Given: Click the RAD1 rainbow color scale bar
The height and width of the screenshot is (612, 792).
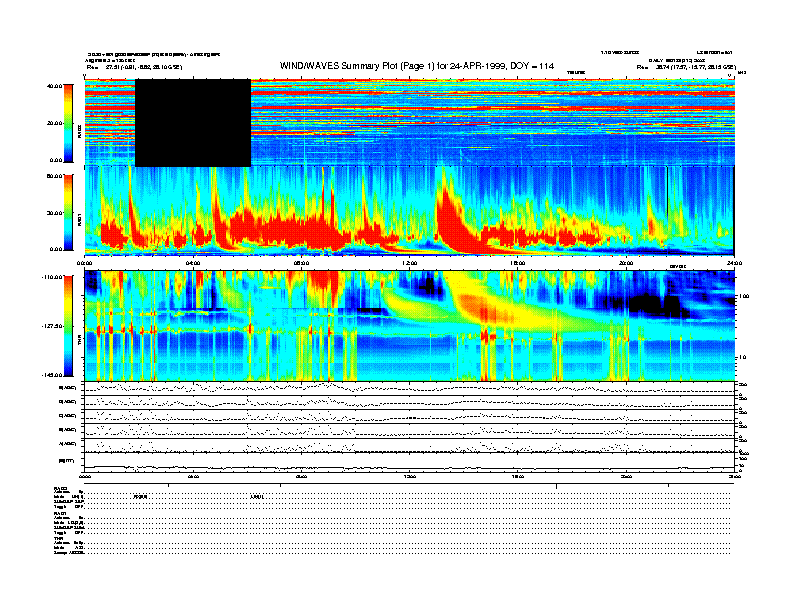Looking at the screenshot, I should 68,212.
